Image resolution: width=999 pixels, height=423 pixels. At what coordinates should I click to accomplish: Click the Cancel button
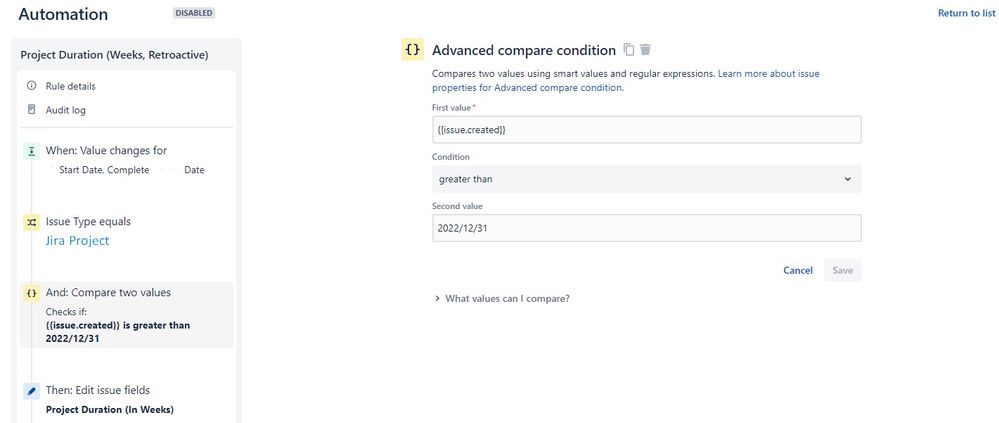(798, 270)
